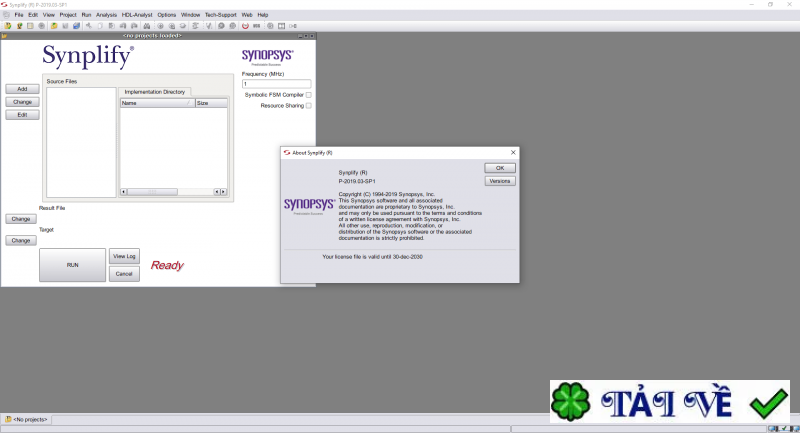The height and width of the screenshot is (433, 800).
Task: Open the Options menu
Action: pyautogui.click(x=166, y=15)
